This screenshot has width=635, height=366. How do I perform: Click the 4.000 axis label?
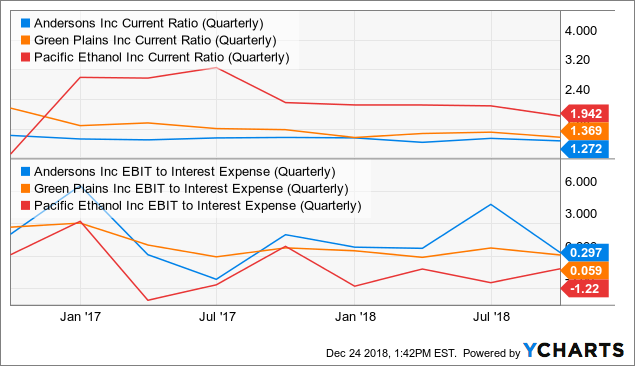(581, 31)
